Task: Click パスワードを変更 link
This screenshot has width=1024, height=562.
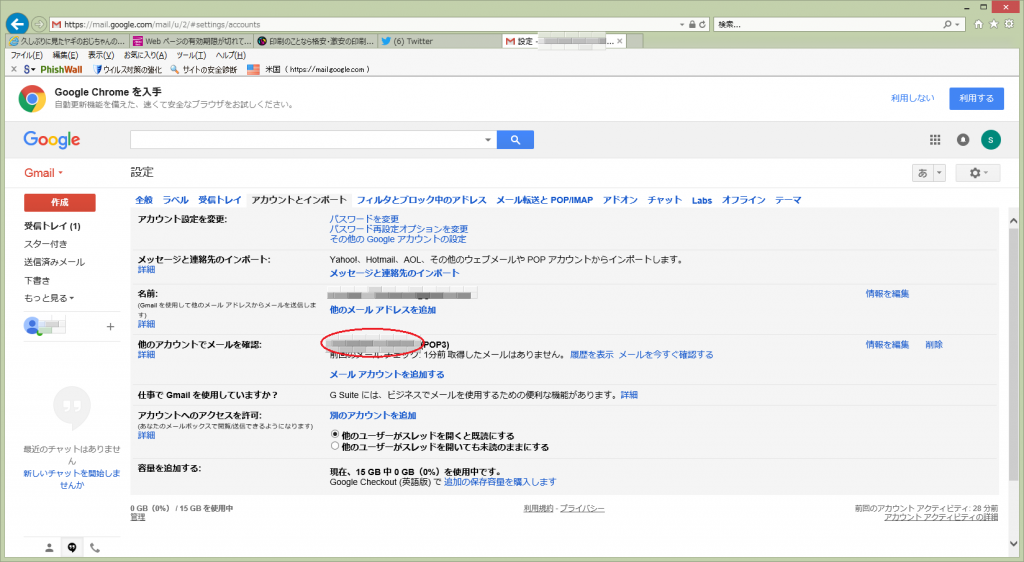Action: coord(364,219)
